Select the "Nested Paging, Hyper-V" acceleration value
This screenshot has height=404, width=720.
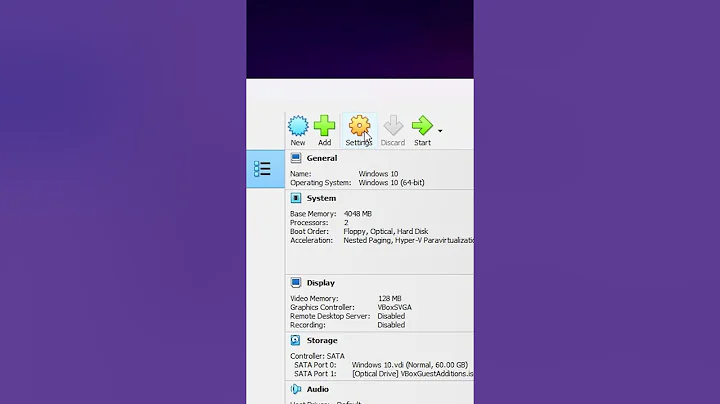point(409,241)
